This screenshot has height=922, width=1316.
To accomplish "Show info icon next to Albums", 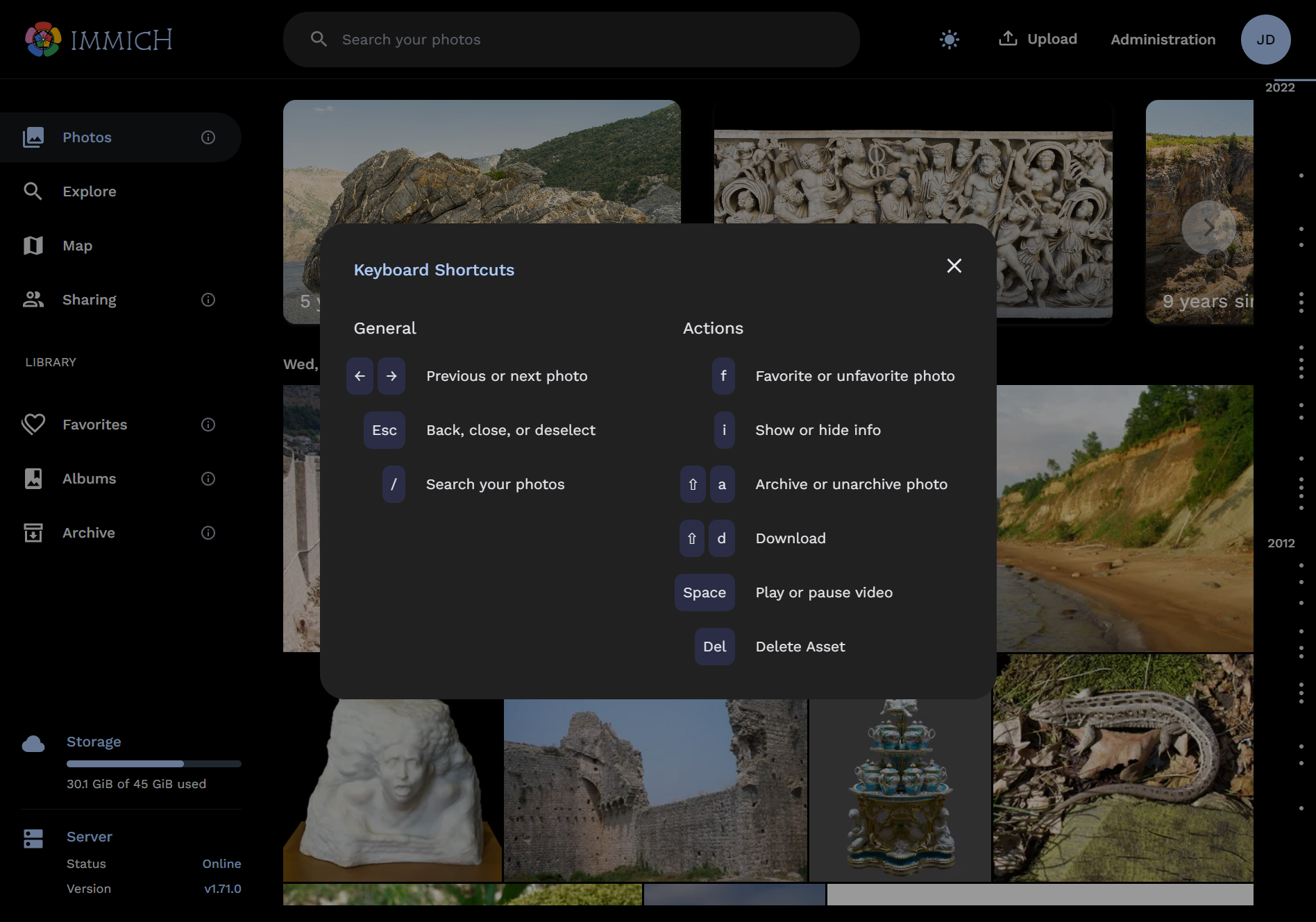I will pos(208,479).
